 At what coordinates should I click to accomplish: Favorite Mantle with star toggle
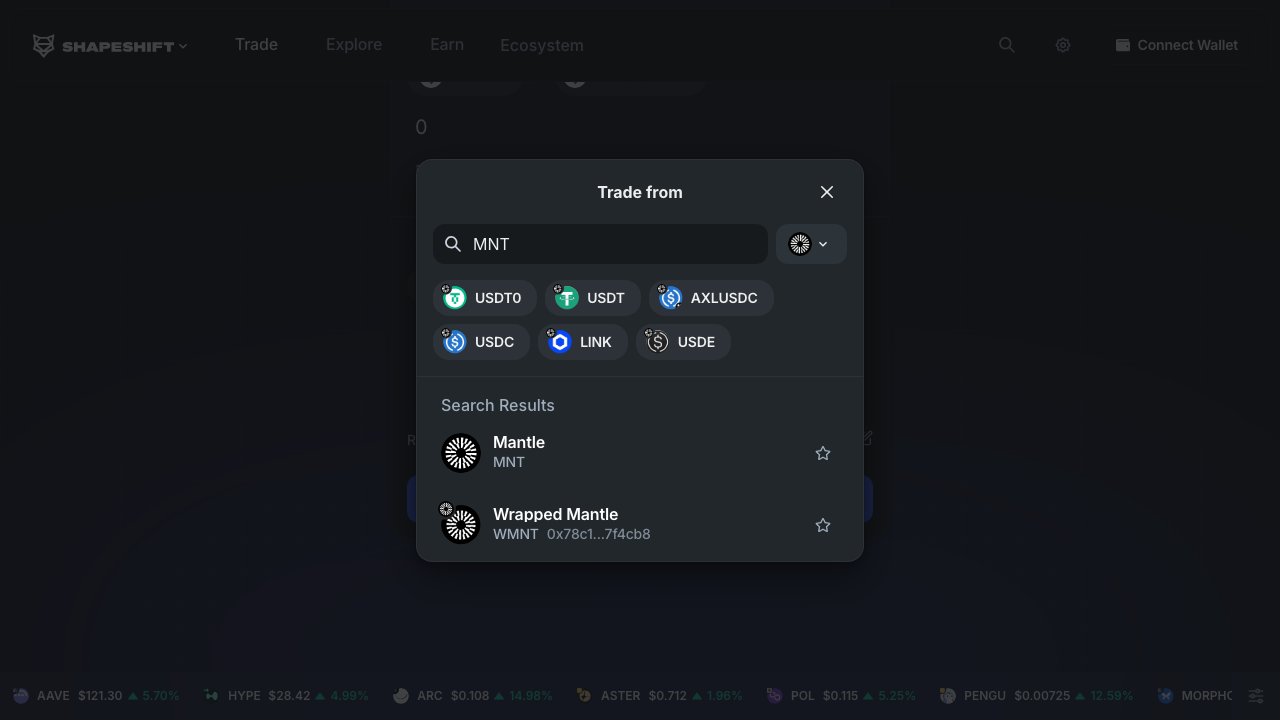point(823,453)
